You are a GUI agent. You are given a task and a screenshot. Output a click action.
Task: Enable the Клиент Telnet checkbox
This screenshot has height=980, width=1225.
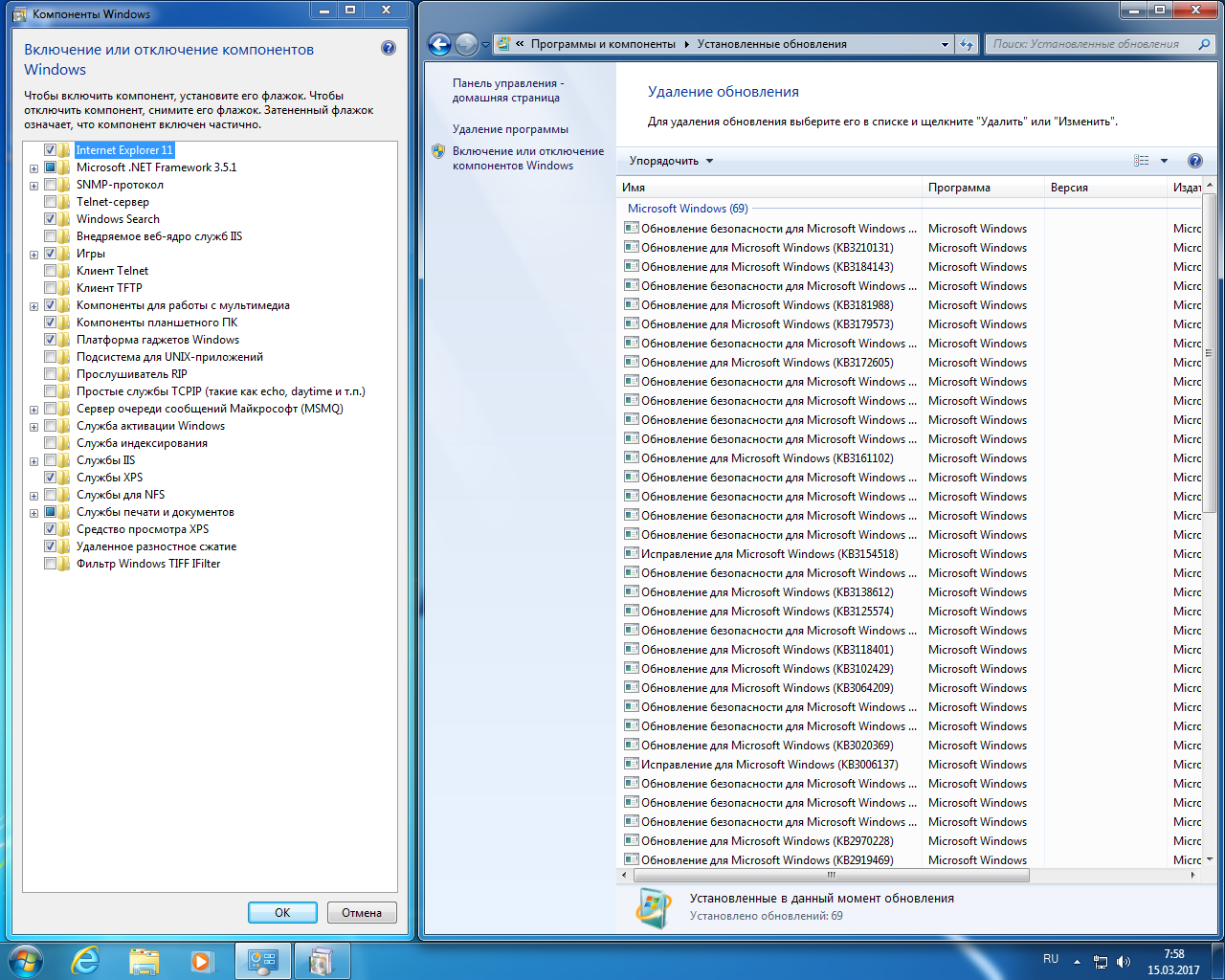50,271
